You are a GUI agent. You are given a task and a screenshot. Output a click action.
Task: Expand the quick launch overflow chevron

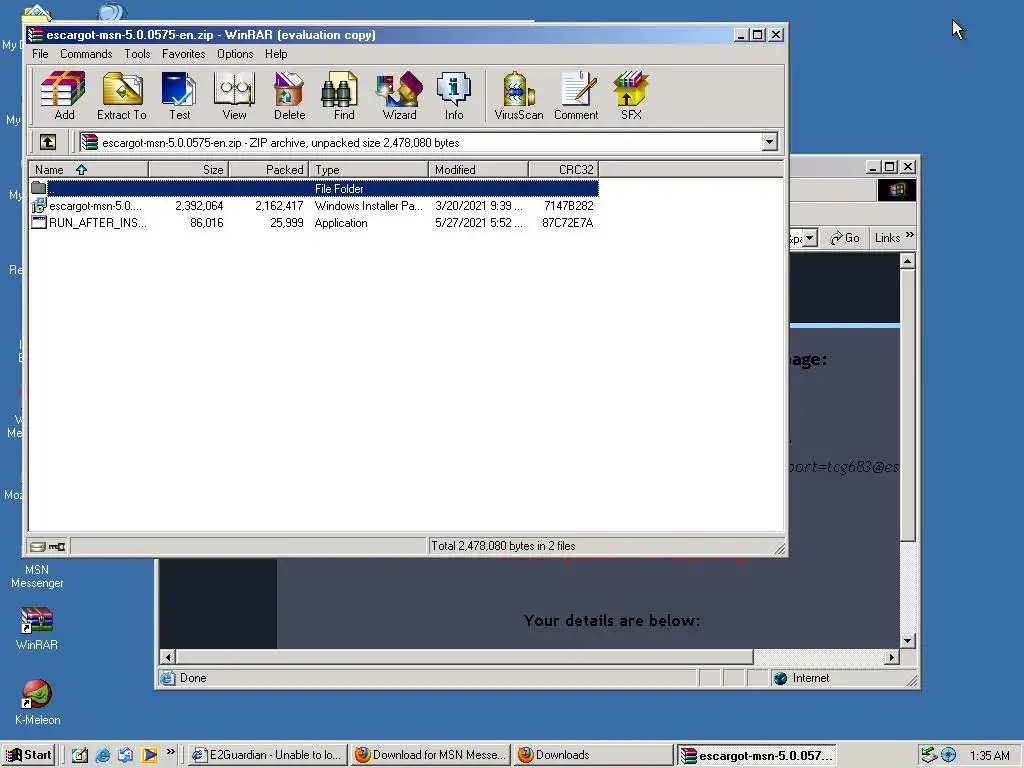[170, 752]
